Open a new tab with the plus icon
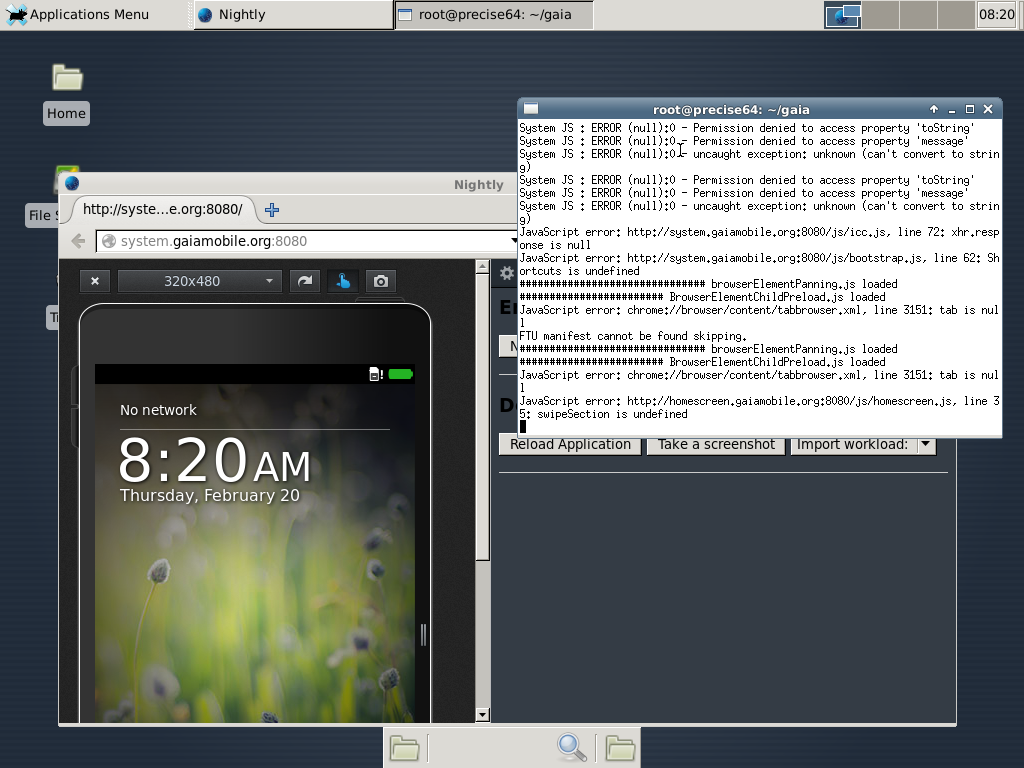The image size is (1024, 768). point(272,210)
